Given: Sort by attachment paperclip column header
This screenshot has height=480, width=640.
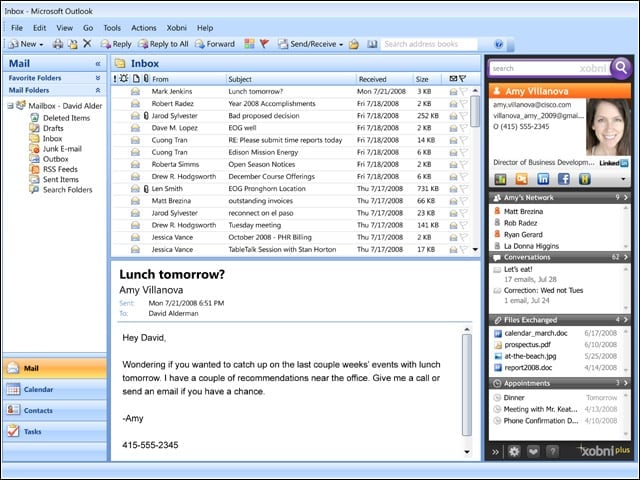Looking at the screenshot, I should click(x=146, y=78).
